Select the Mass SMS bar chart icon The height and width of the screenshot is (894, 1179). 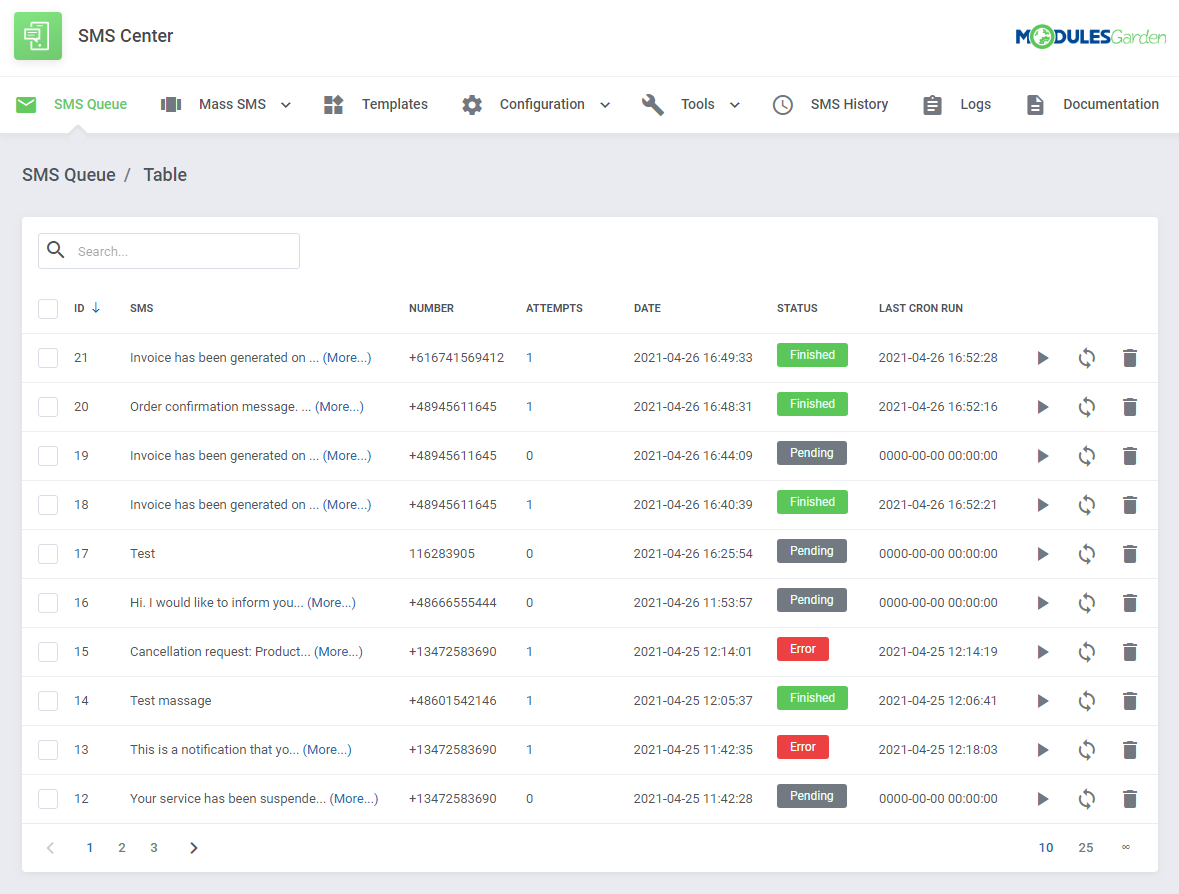[170, 103]
